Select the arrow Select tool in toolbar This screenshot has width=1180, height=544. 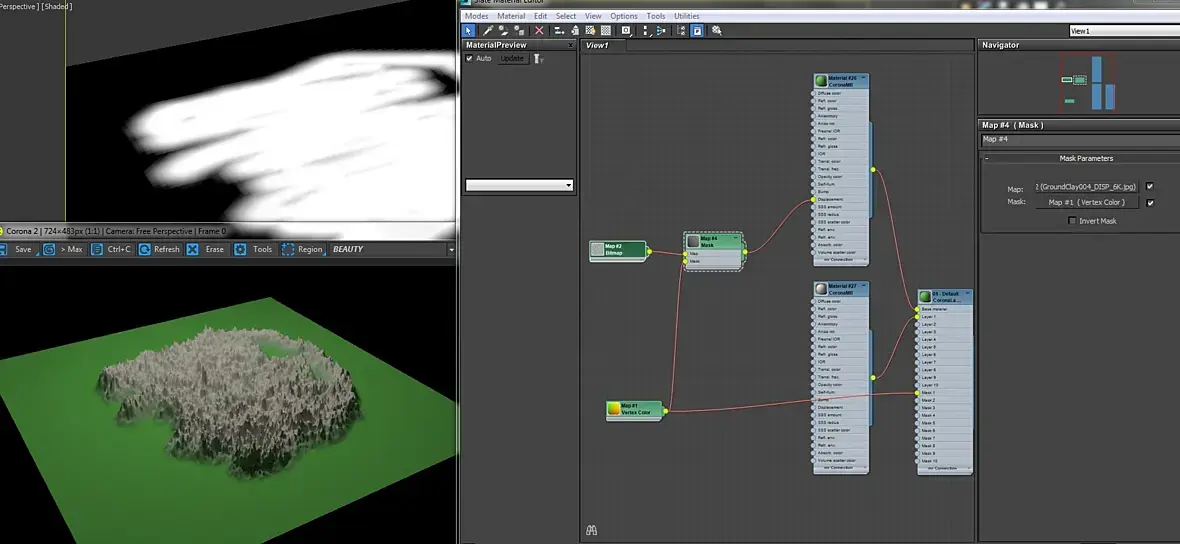click(469, 31)
